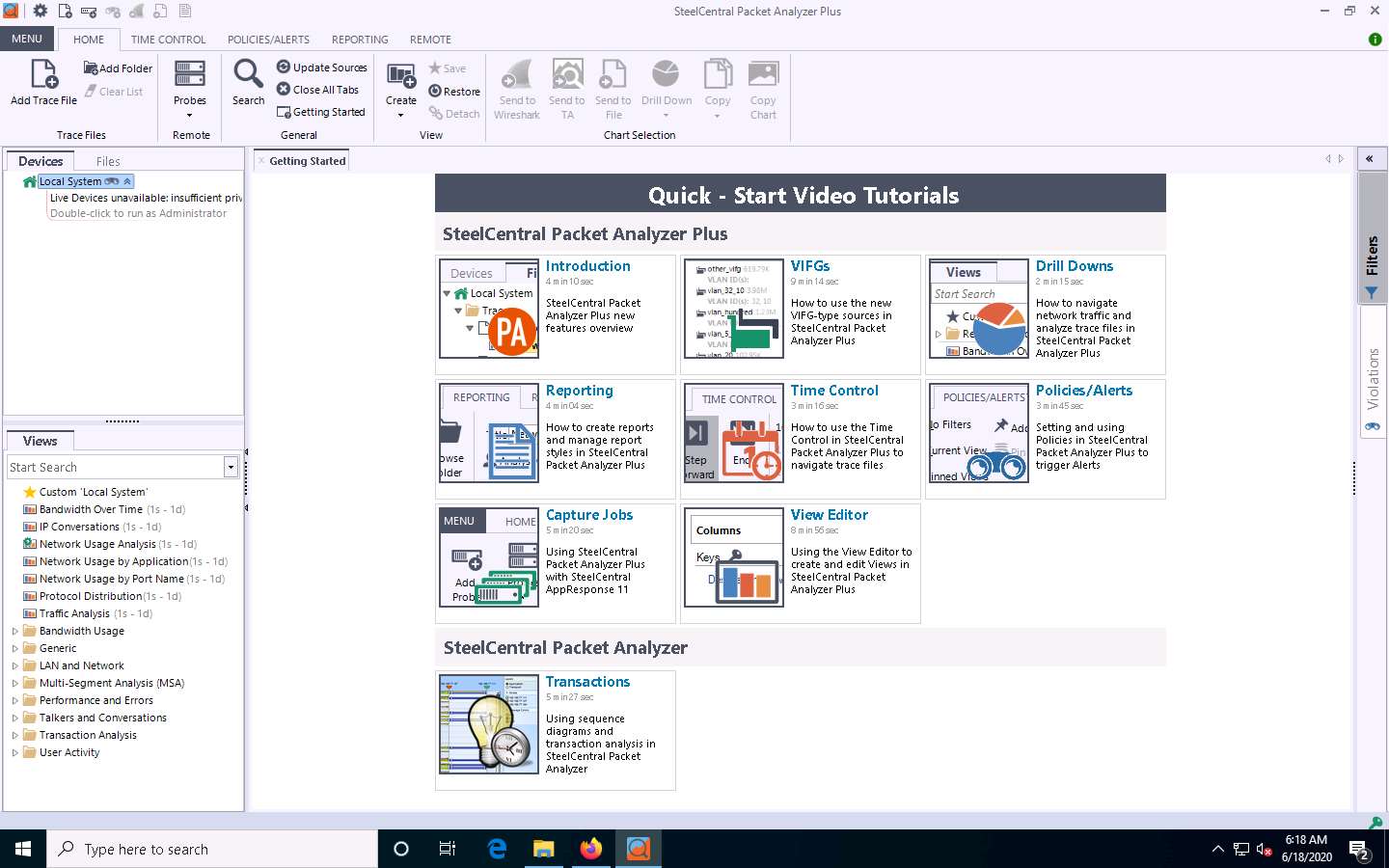
Task: Open Windows Start menu
Action: [23, 849]
